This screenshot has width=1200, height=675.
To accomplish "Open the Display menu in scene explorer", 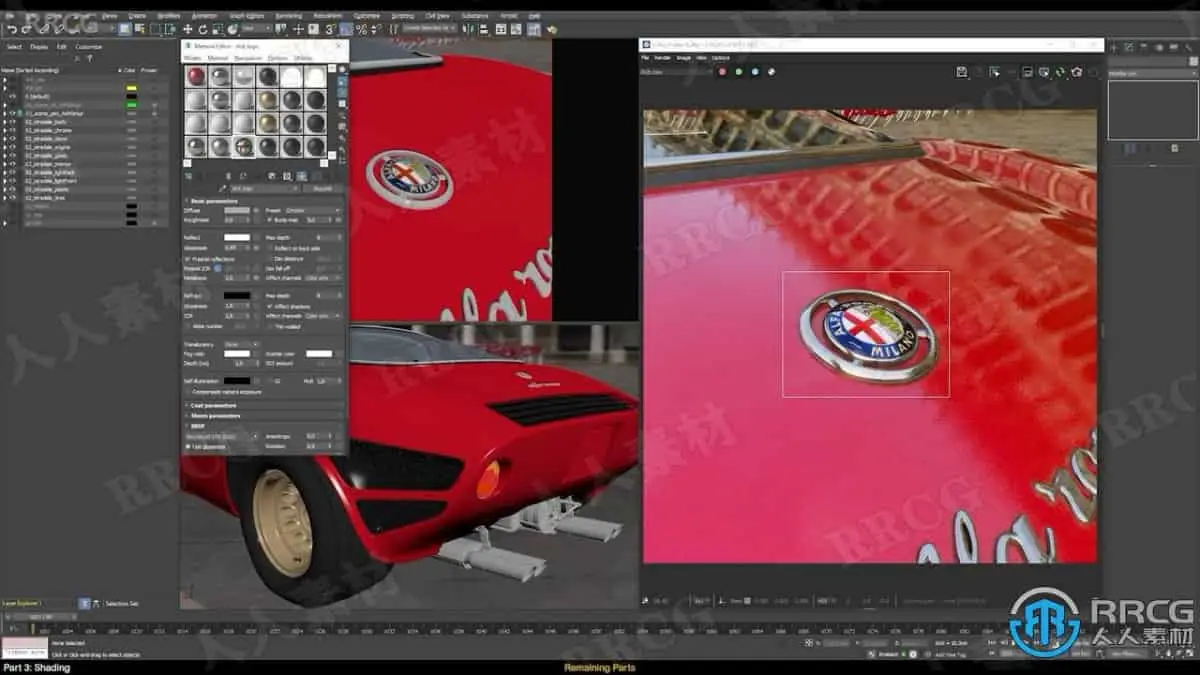I will coord(38,46).
